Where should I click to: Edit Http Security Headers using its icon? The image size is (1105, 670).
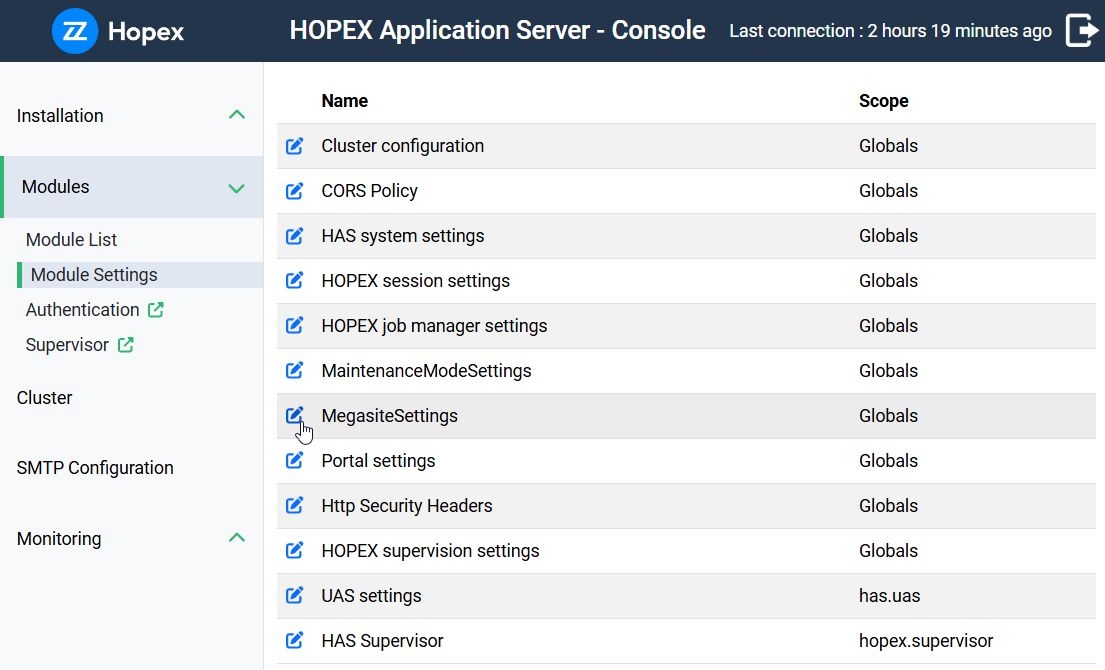pyautogui.click(x=294, y=506)
